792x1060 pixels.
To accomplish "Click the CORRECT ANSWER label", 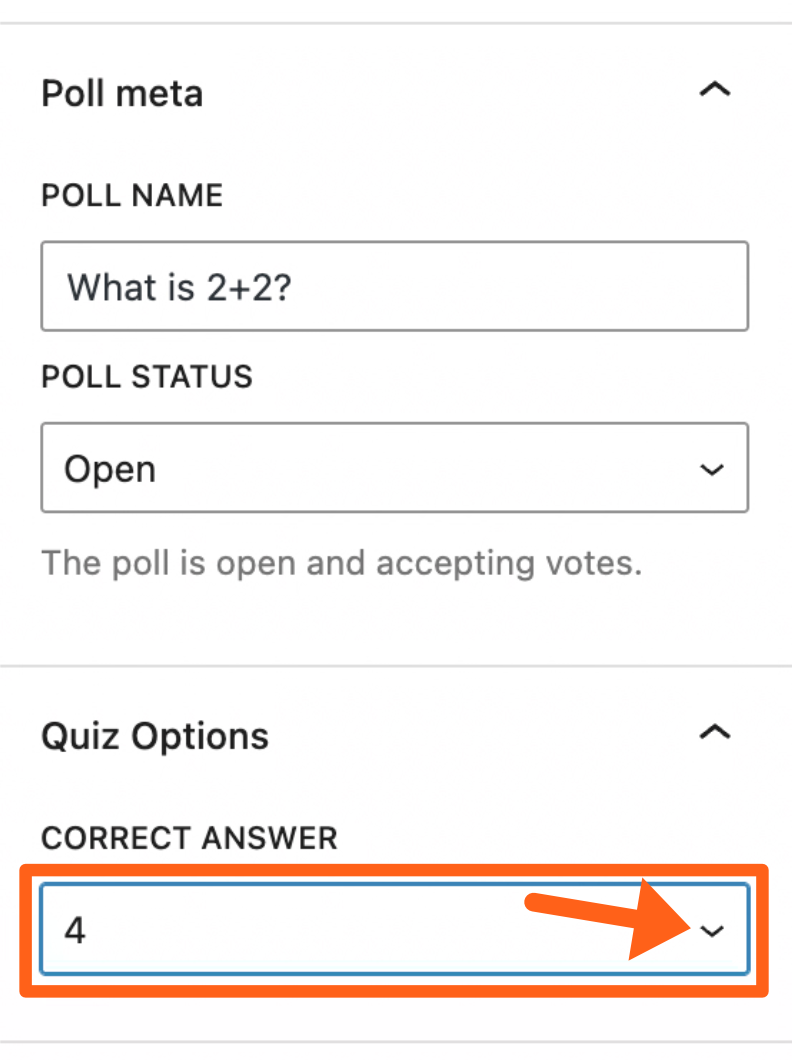I will (189, 838).
